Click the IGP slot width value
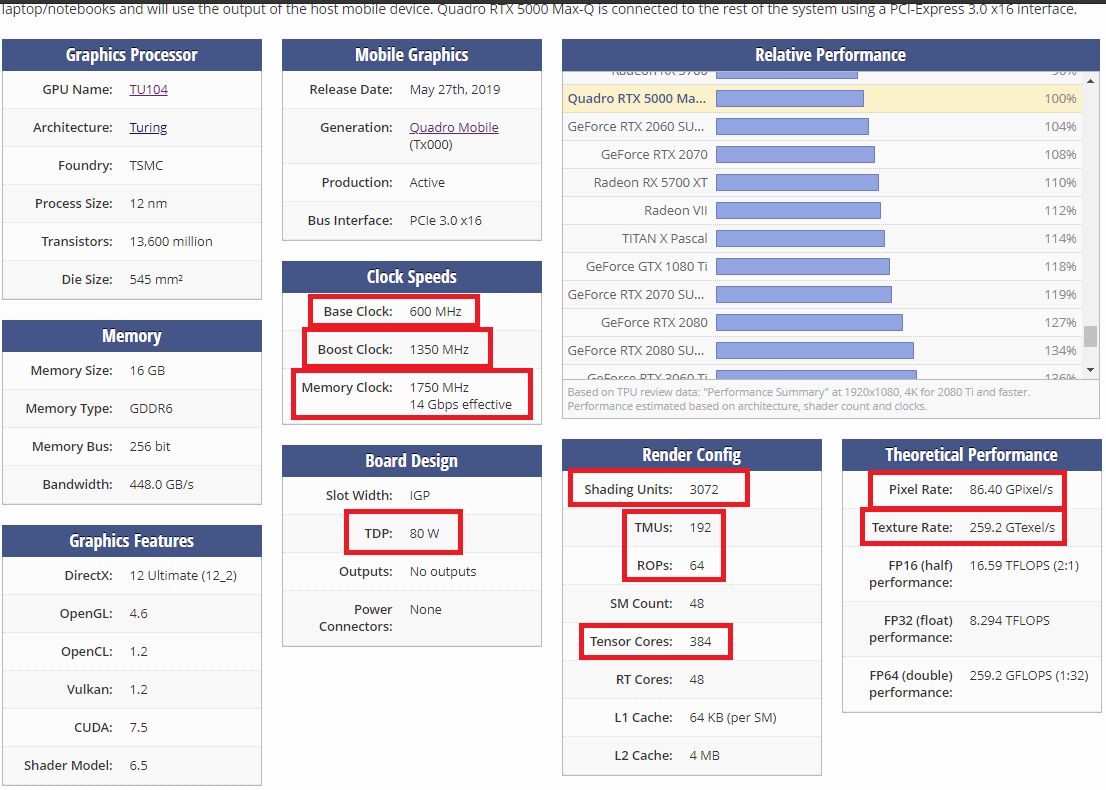 420,496
